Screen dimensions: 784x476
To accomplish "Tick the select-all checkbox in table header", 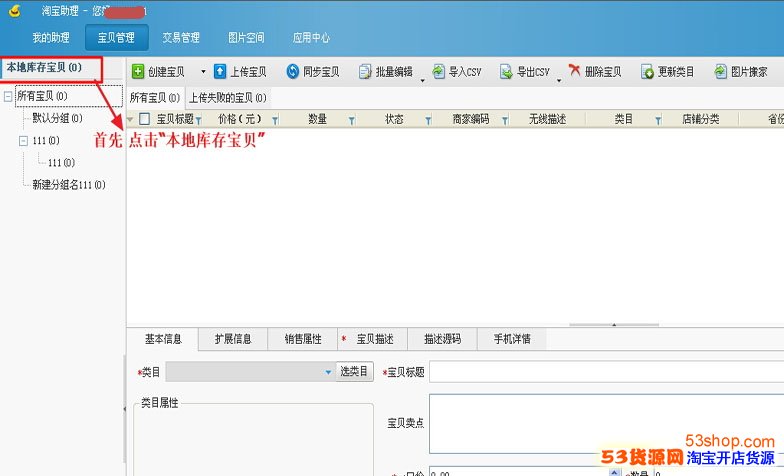I will (x=144, y=119).
